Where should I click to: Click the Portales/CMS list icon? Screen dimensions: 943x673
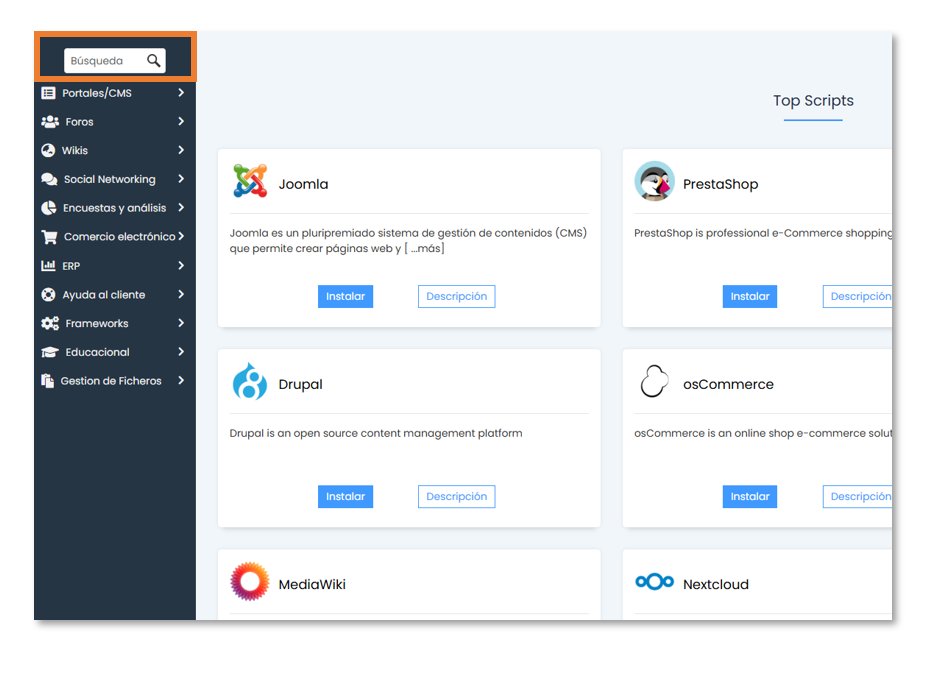48,93
